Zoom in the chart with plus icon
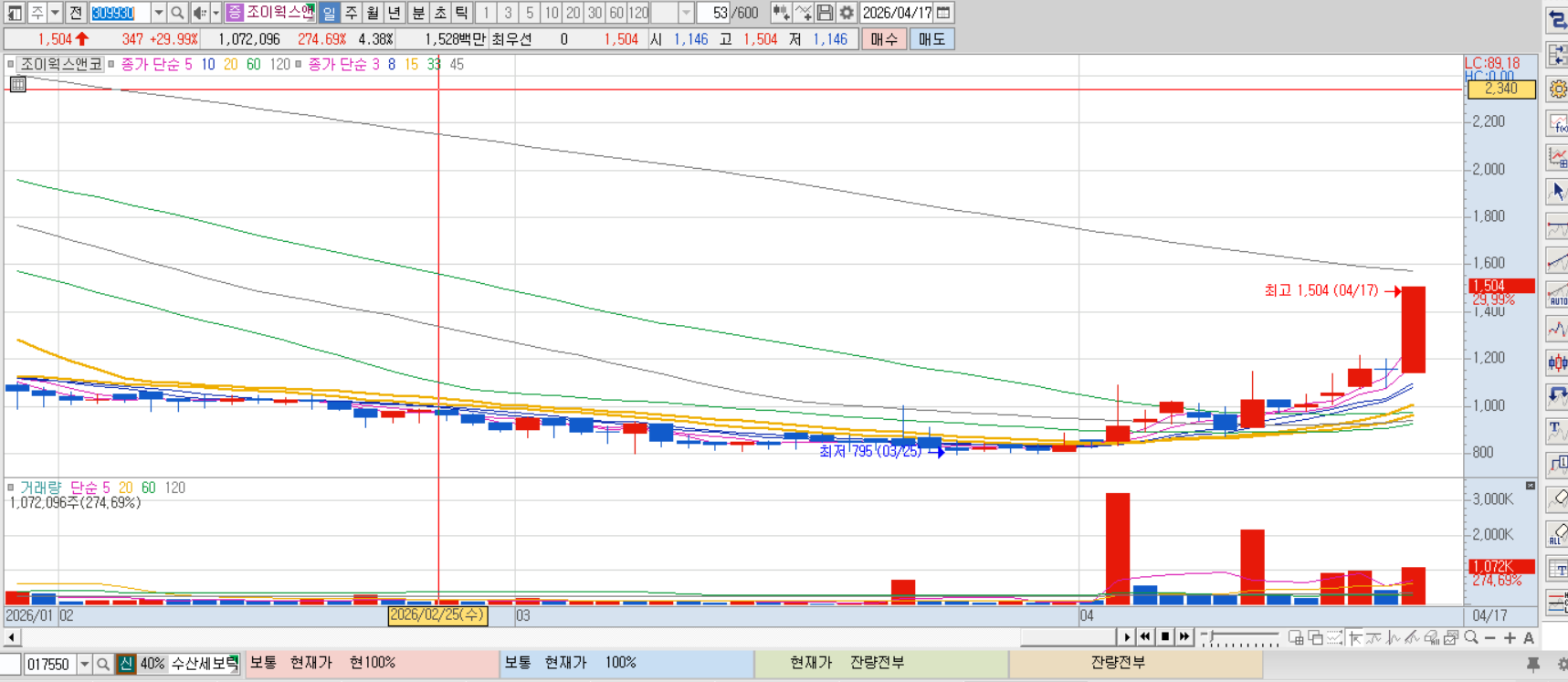This screenshot has width=1568, height=682. tap(1510, 638)
